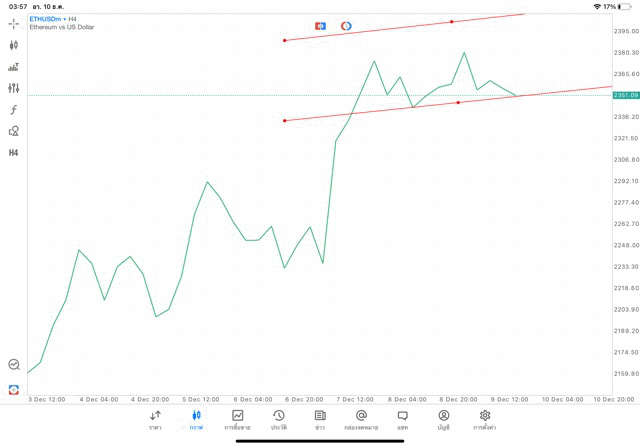The image size is (640, 447).
Task: Toggle the blue-red sell/buy button above chart
Action: tap(320, 25)
